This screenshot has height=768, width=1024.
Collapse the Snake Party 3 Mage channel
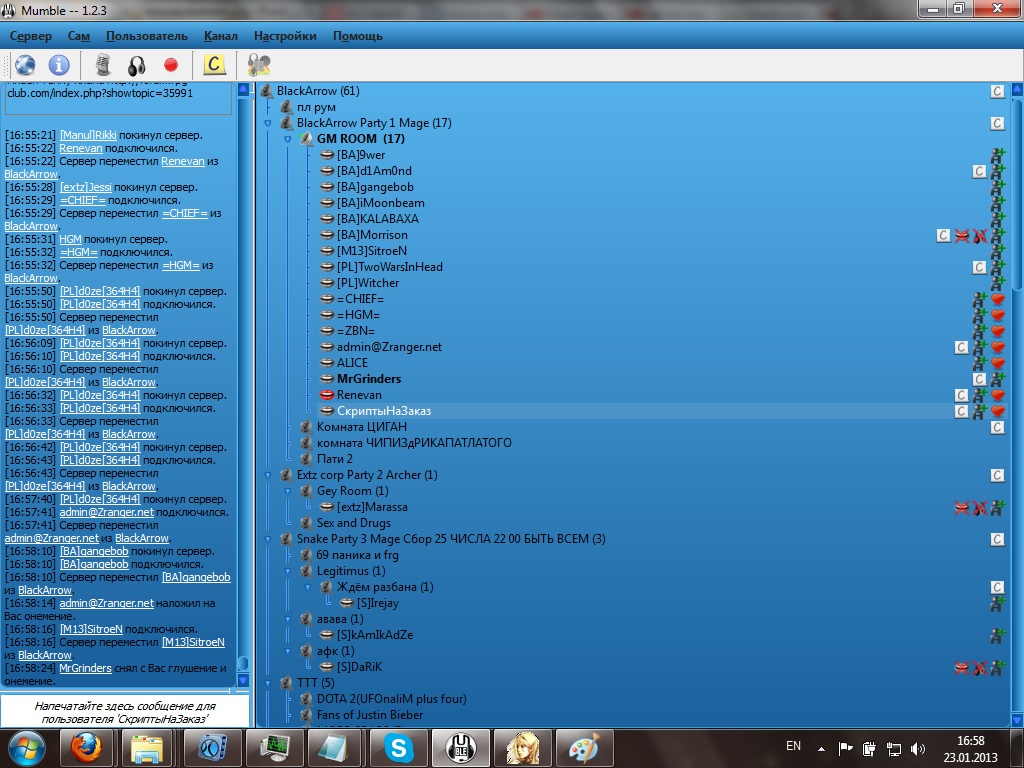268,539
